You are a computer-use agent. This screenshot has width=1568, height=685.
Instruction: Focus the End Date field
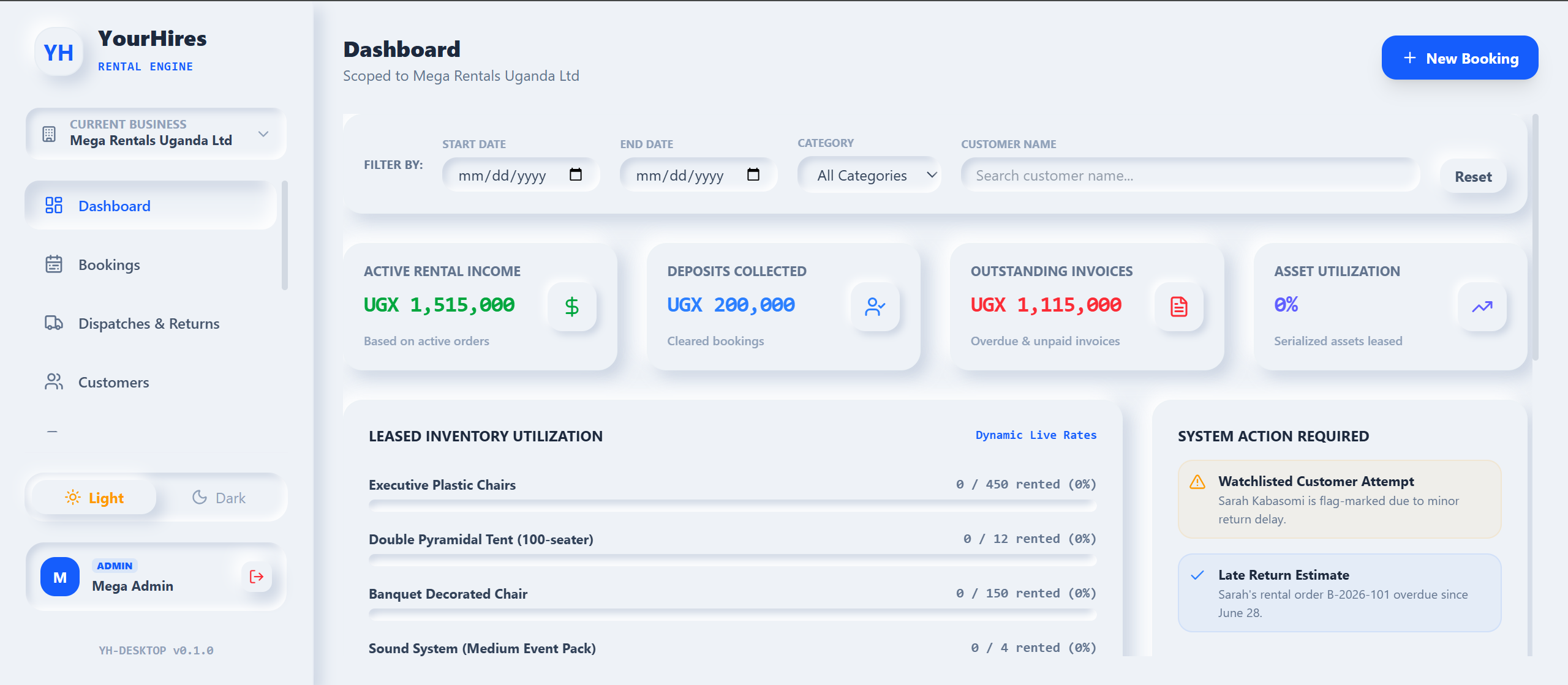click(698, 175)
